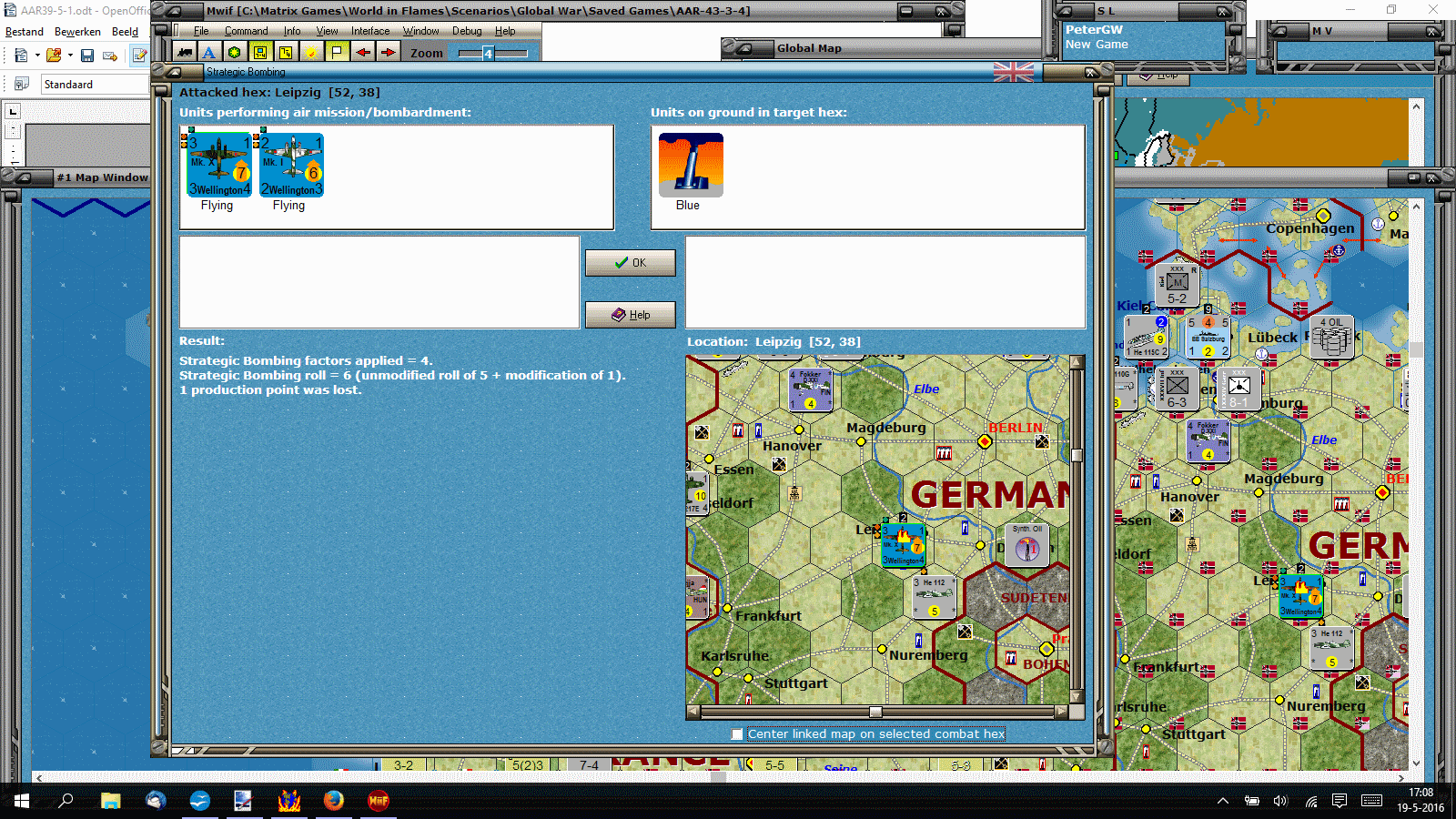Click the Synth Oil counter on the Leipzig detail map
This screenshot has height=819, width=1456.
click(x=1027, y=544)
